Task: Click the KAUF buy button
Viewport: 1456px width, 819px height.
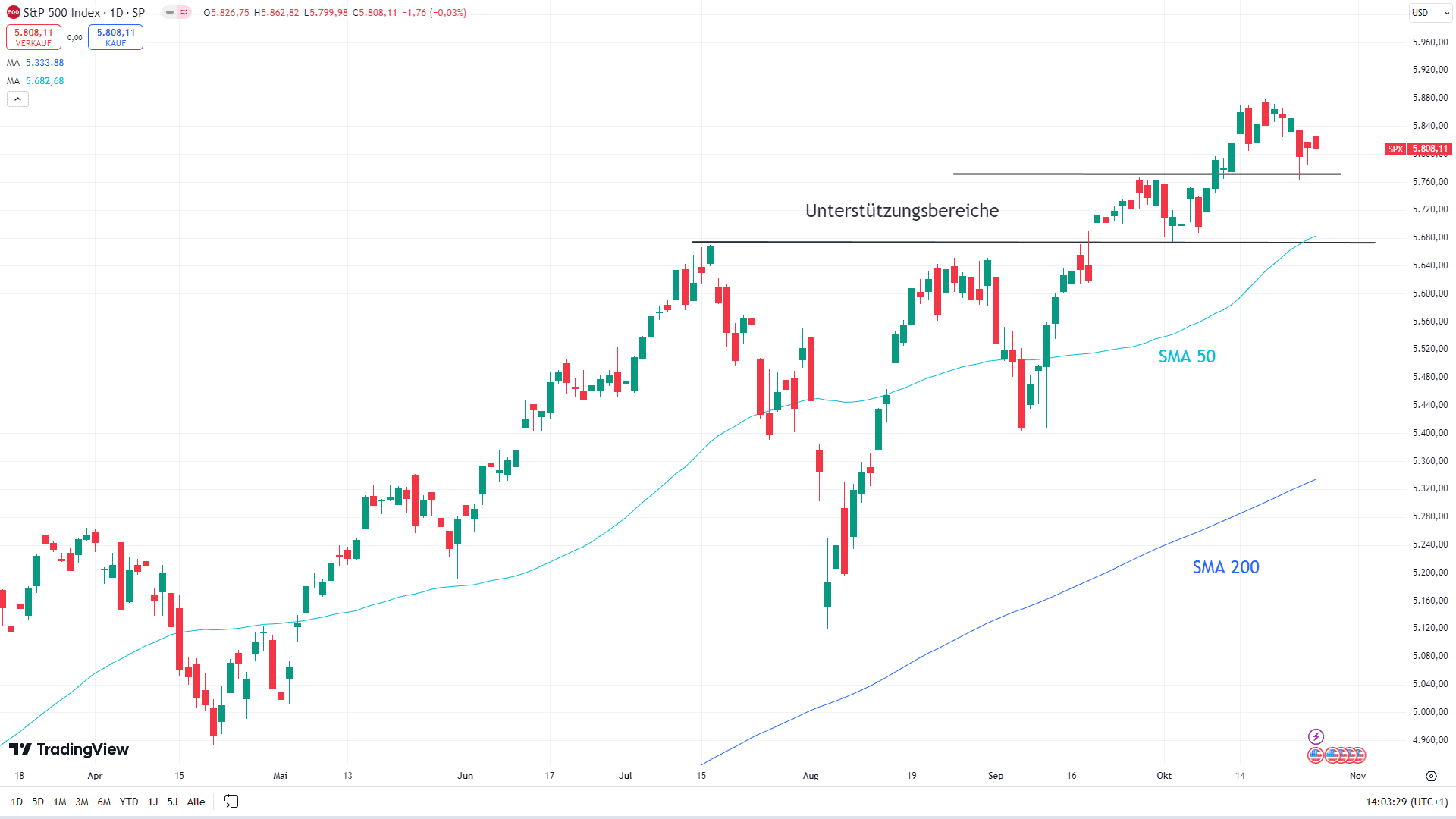Action: (x=115, y=37)
